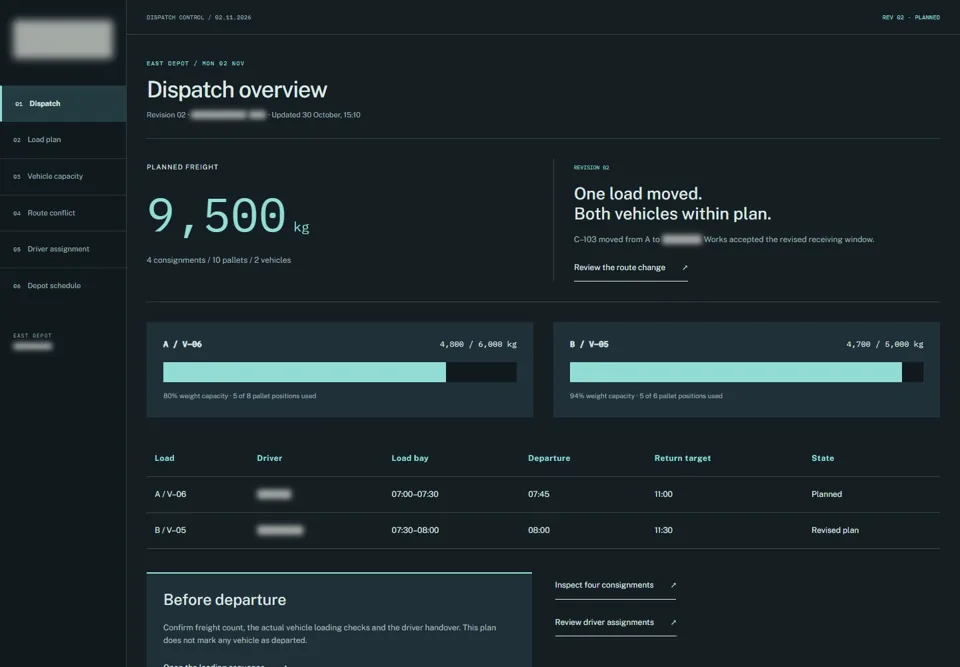
Task: Click the Return target column header
Action: pos(682,458)
